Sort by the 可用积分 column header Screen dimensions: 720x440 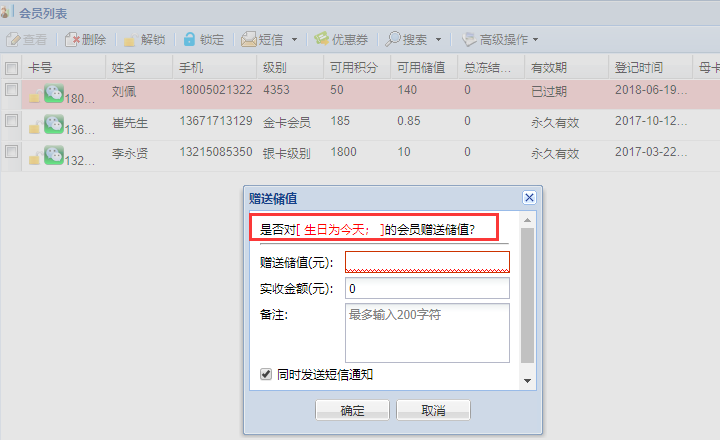tap(357, 68)
